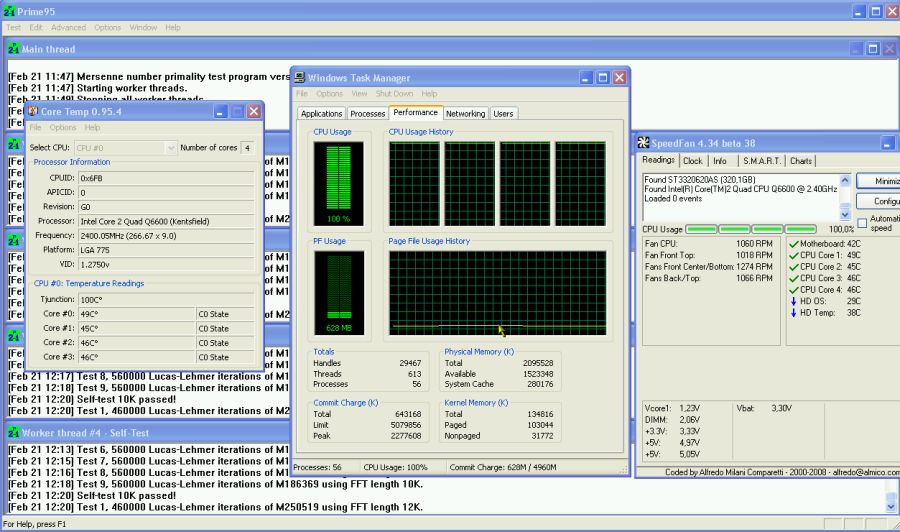Open the Options menu in Core Temp
The image size is (900, 532).
[63, 127]
